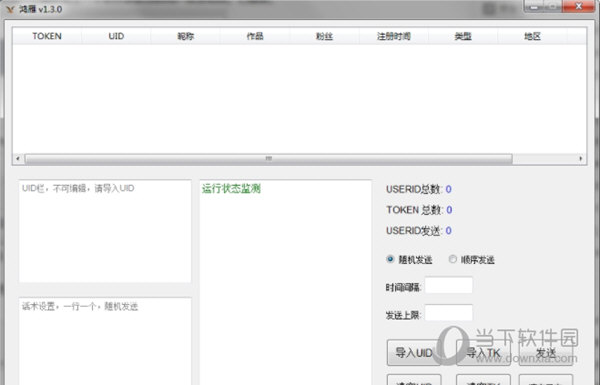Click the 注册时间 column header
The height and width of the screenshot is (385, 600).
tap(394, 36)
